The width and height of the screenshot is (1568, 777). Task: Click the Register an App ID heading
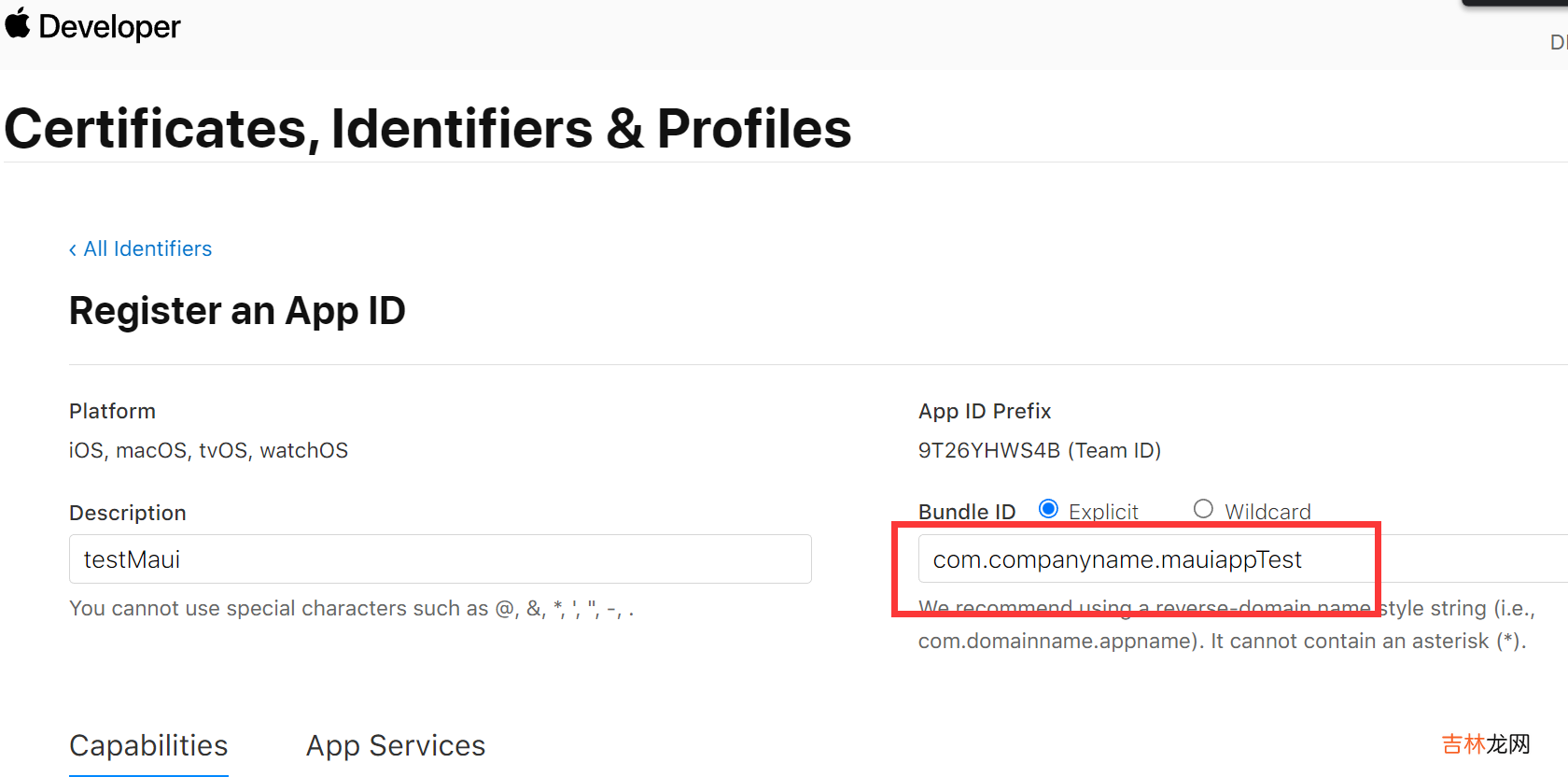237,311
